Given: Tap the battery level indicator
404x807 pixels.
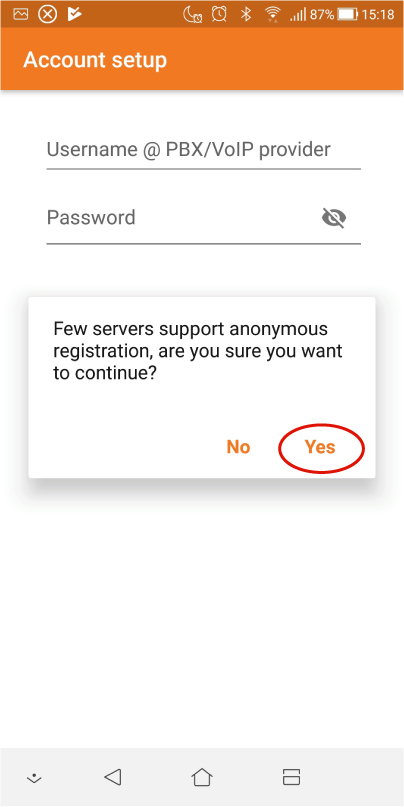Looking at the screenshot, I should pos(347,14).
